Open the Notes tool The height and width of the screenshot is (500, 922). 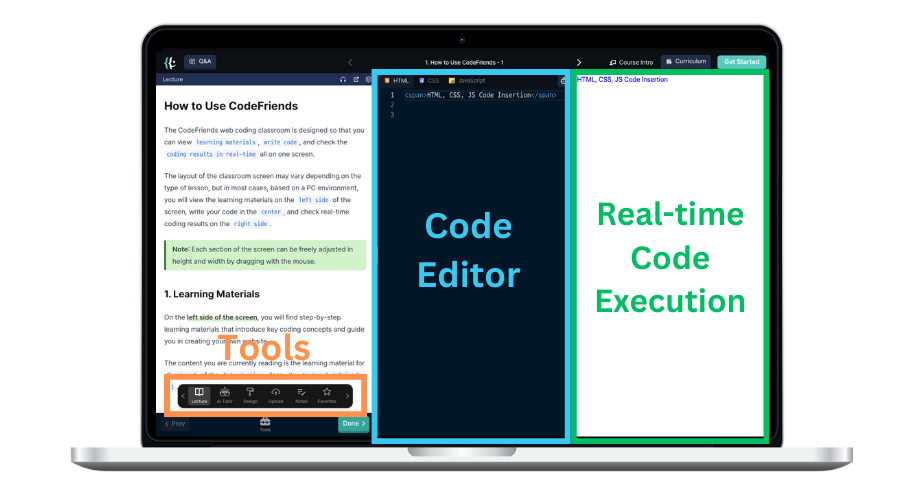(301, 395)
